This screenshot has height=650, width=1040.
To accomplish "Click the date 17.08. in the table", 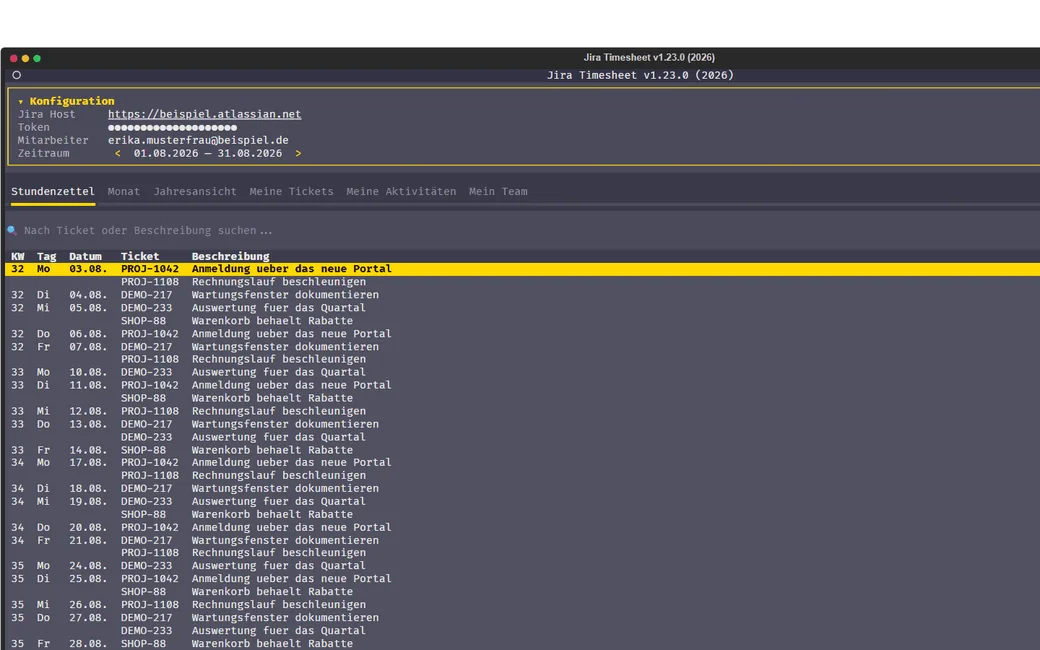I will point(88,462).
